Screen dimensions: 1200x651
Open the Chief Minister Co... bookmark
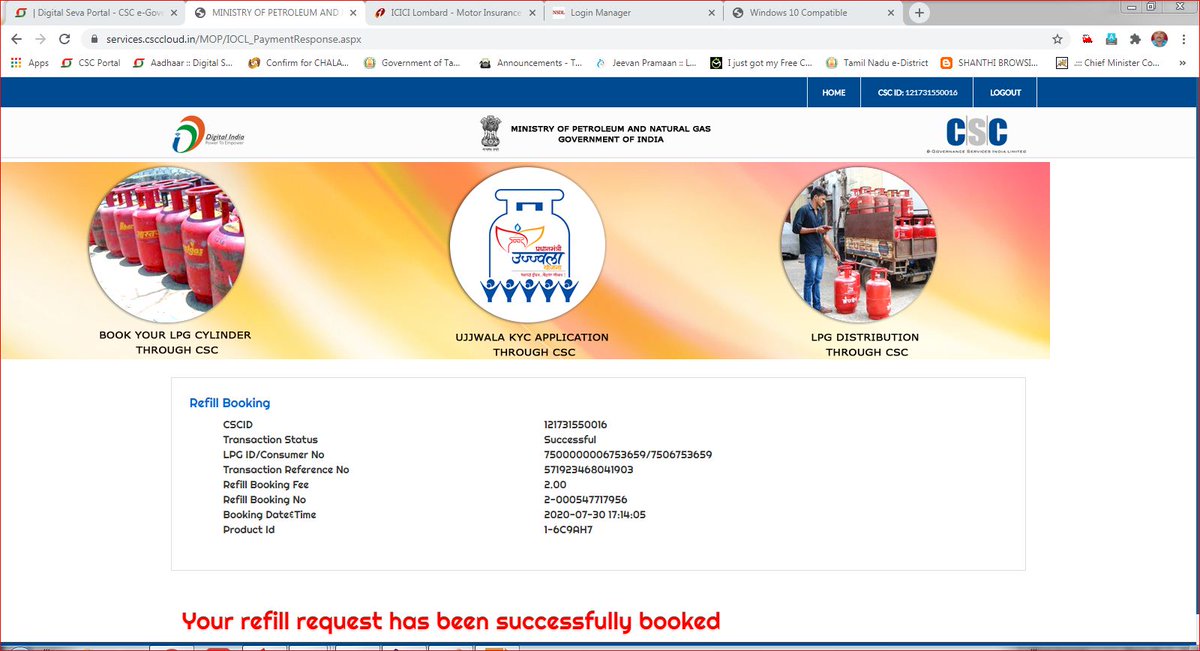tap(1107, 63)
